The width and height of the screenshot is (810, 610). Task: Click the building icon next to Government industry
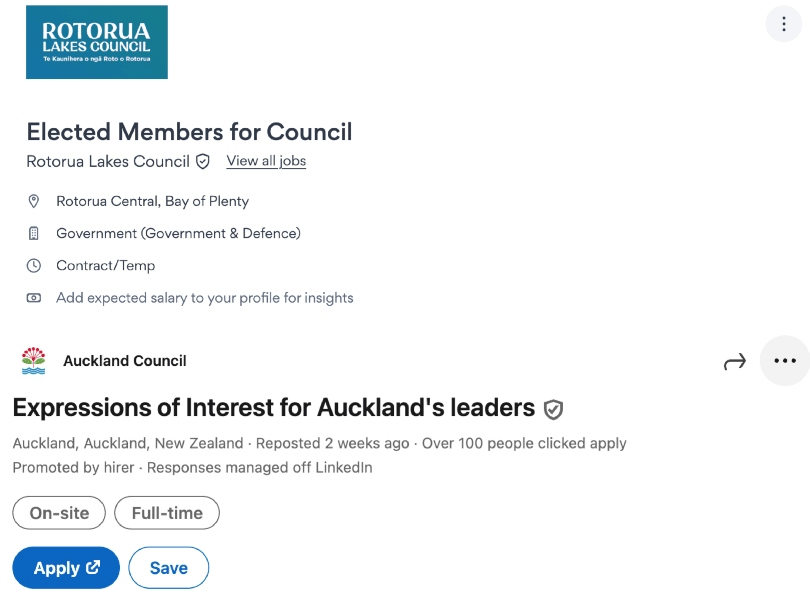tap(33, 233)
